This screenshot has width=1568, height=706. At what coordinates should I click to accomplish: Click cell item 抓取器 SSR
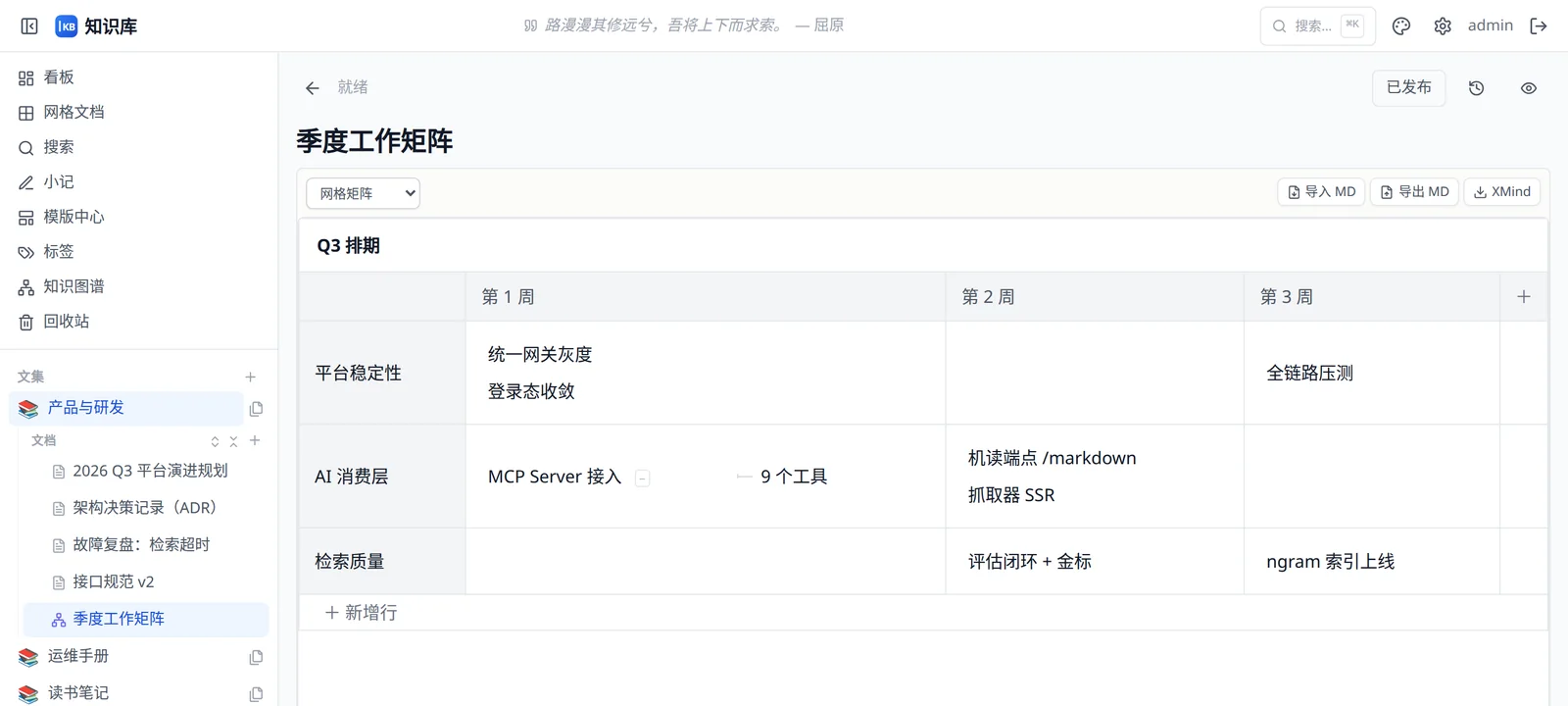1011,495
